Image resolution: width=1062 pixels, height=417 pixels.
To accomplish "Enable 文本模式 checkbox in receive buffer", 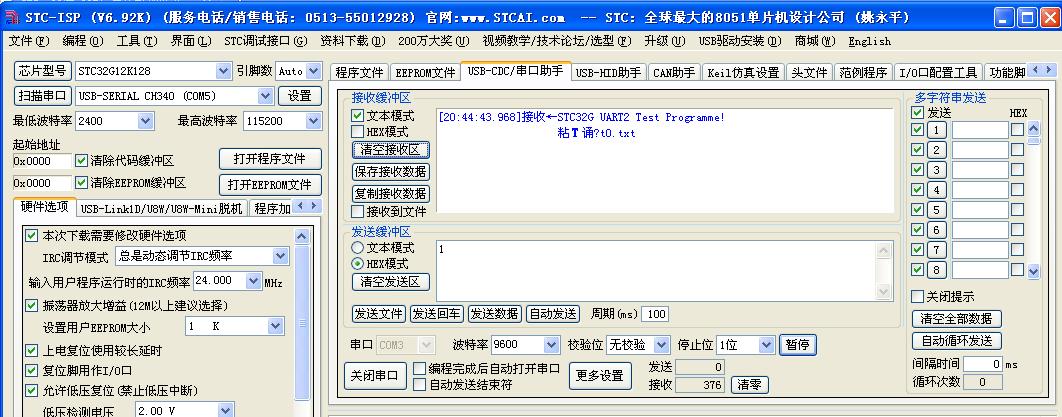I will point(358,116).
